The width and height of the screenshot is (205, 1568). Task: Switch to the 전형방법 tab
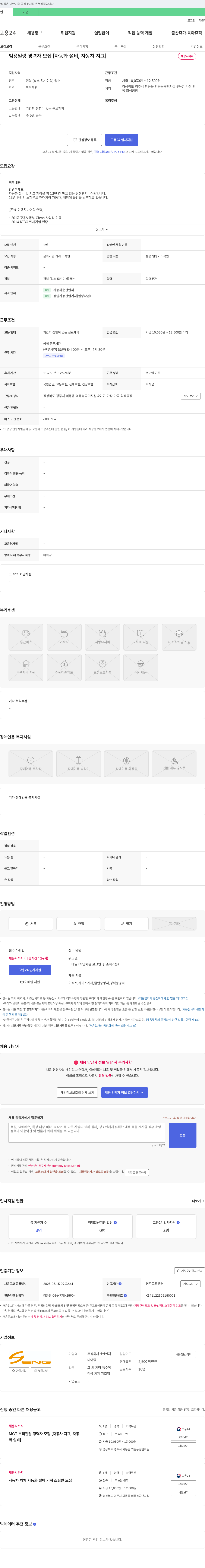click(x=158, y=46)
